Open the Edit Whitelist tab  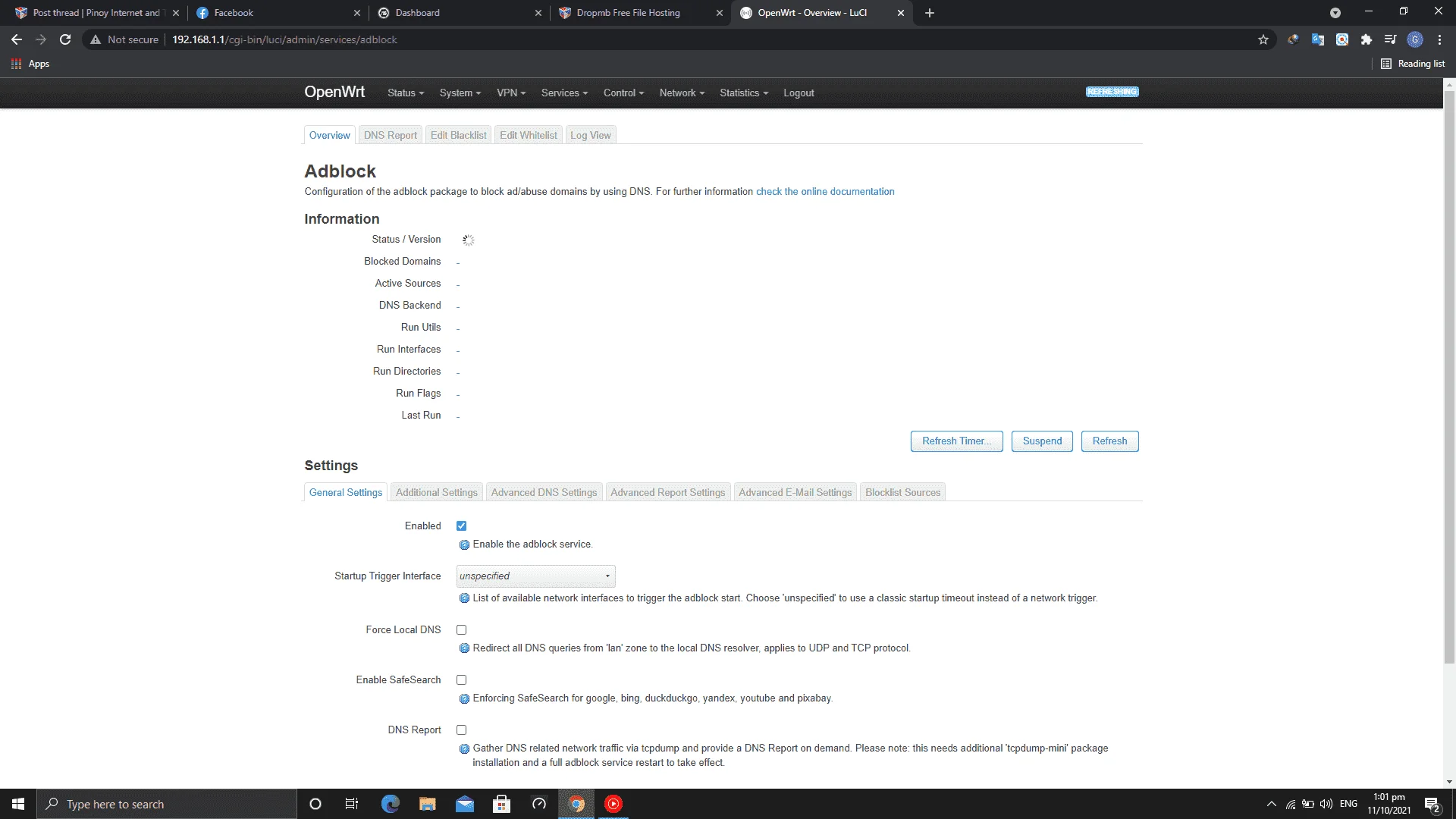coord(528,135)
